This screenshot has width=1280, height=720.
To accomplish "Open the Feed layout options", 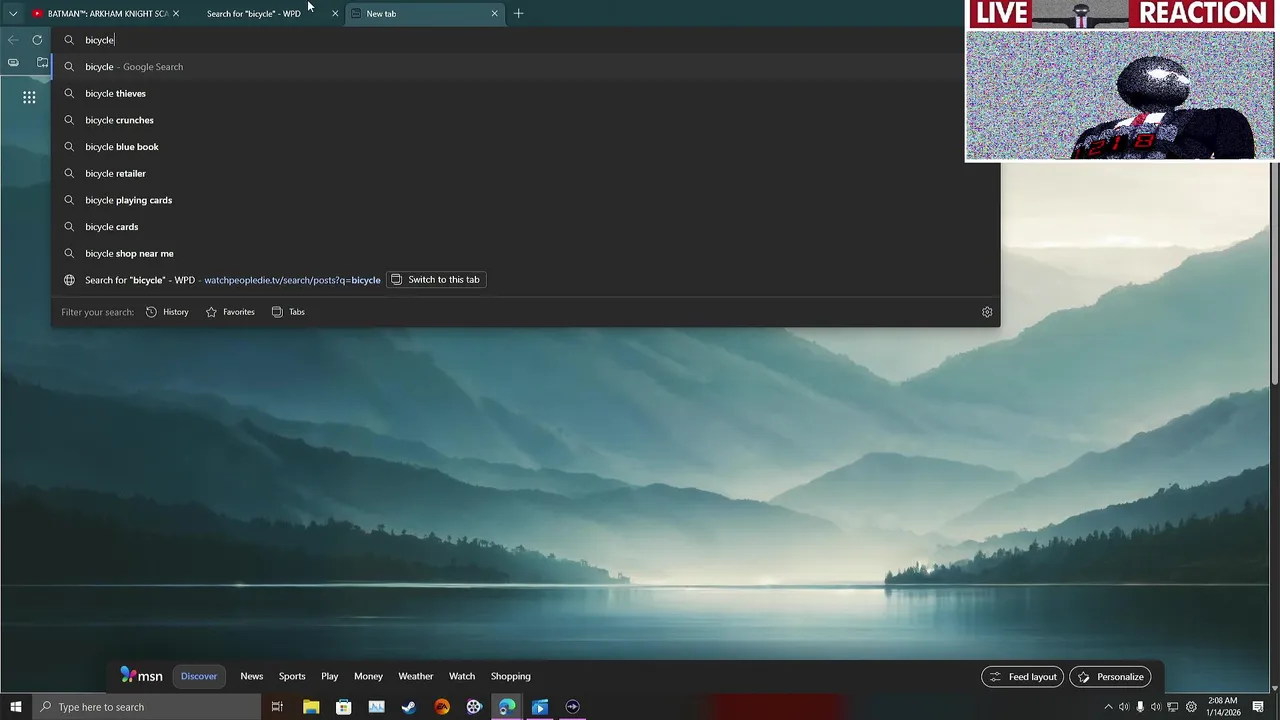I will 1023,677.
